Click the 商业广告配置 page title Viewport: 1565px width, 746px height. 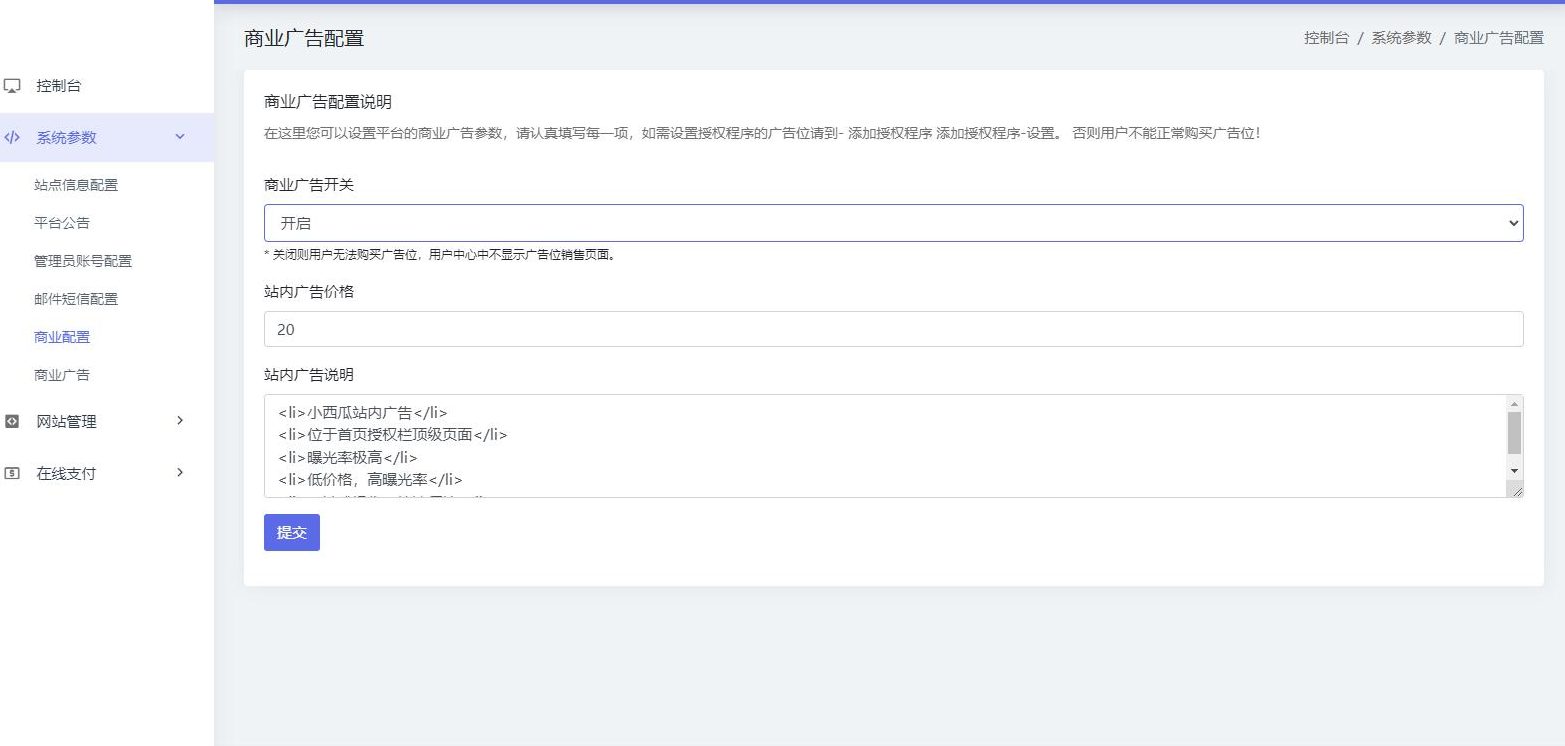(304, 39)
